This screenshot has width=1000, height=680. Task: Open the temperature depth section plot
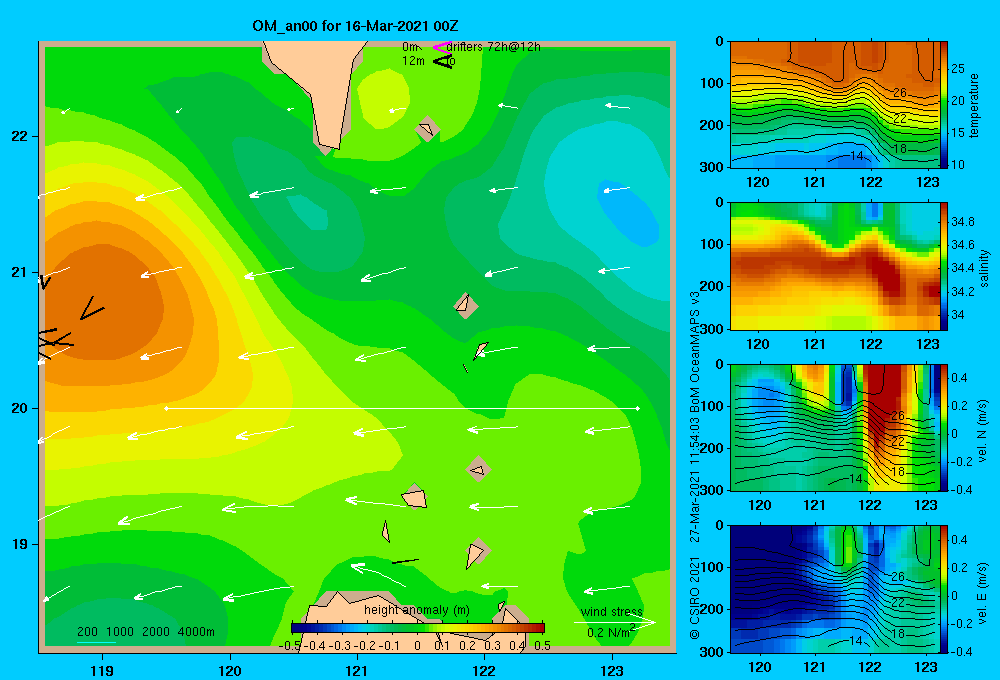click(835, 105)
